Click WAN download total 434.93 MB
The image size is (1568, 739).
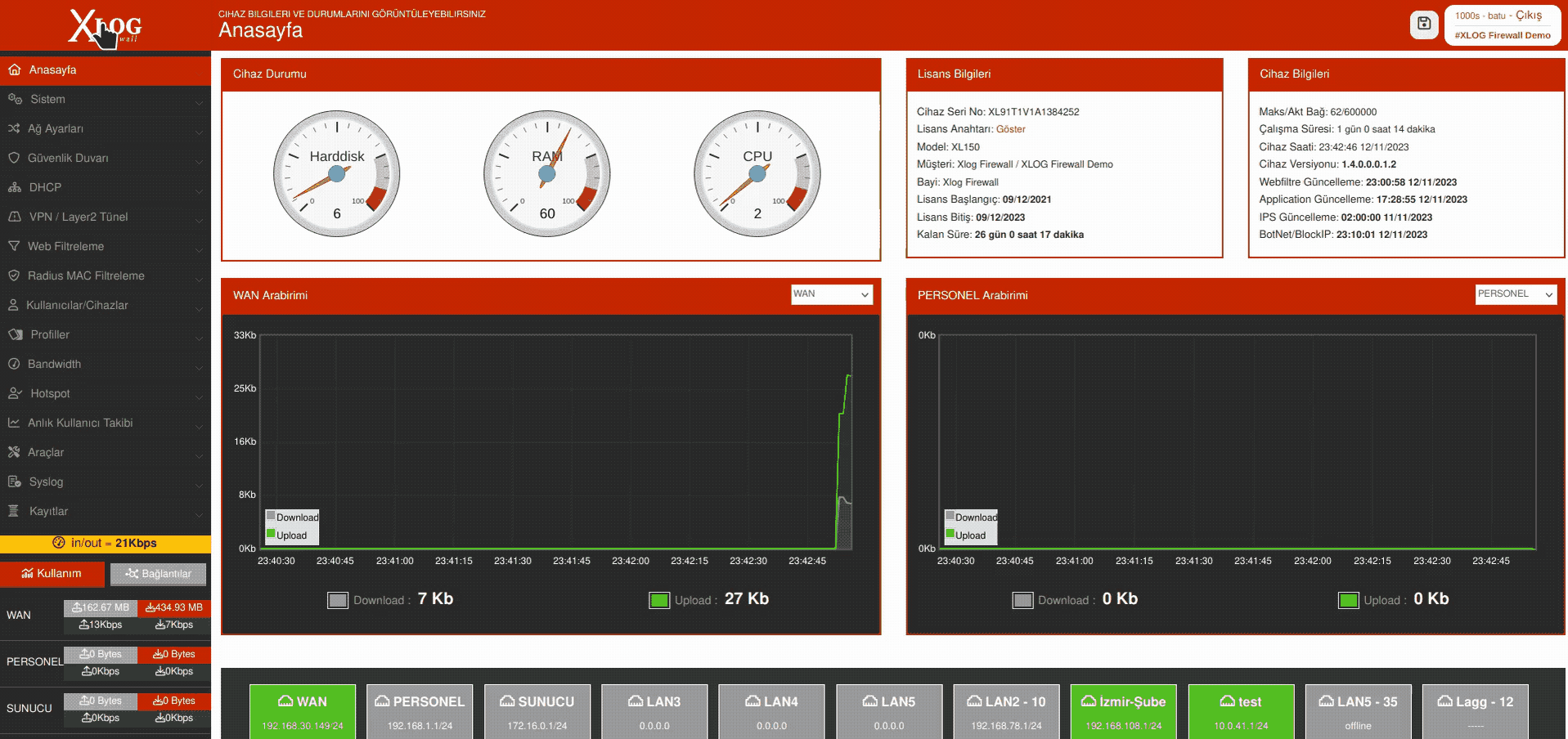click(x=174, y=607)
